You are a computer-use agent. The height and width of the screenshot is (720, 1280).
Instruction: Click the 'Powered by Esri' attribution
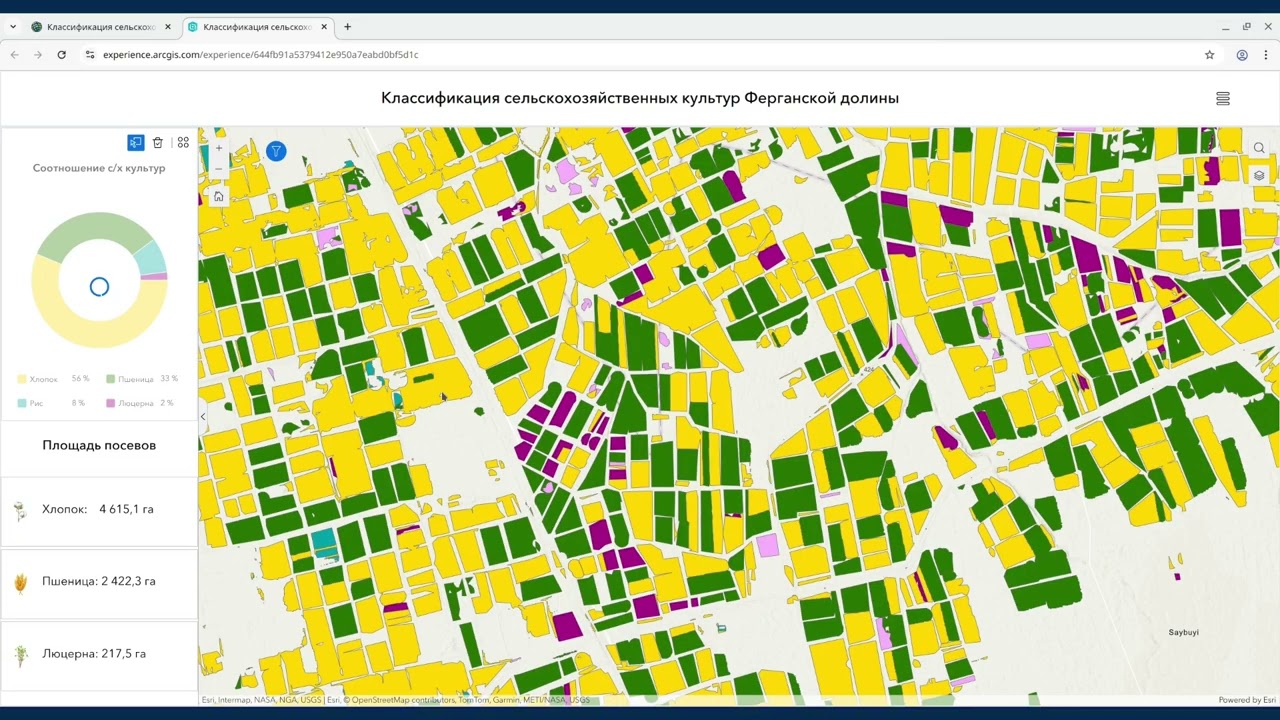point(1247,700)
